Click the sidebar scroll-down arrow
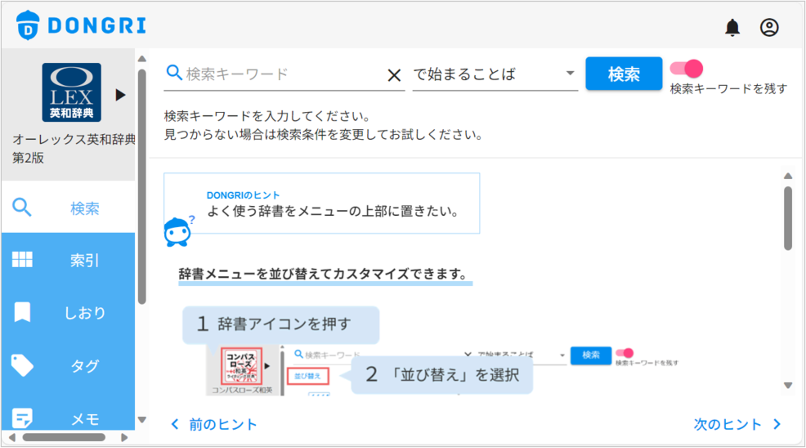 pyautogui.click(x=142, y=420)
